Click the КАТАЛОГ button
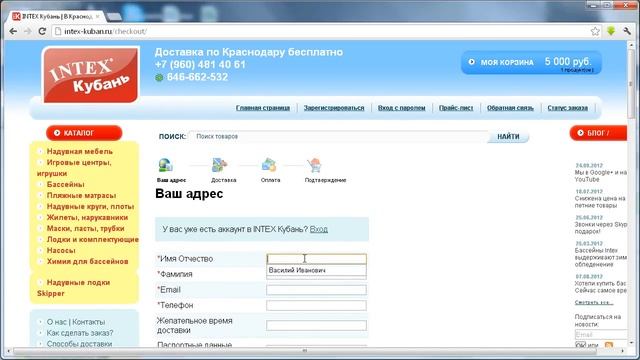The image size is (640, 360). (x=84, y=133)
